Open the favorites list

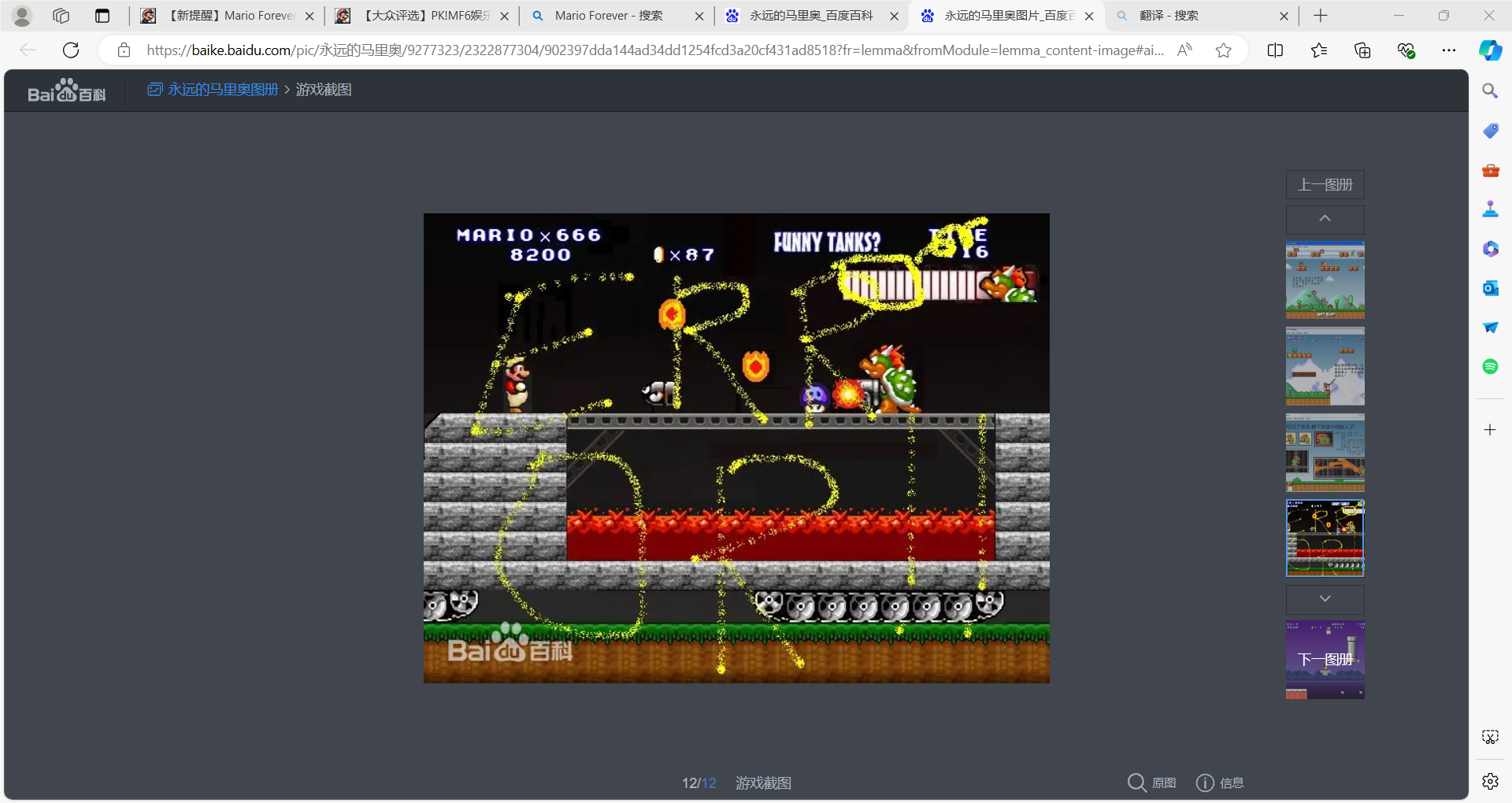[1319, 50]
